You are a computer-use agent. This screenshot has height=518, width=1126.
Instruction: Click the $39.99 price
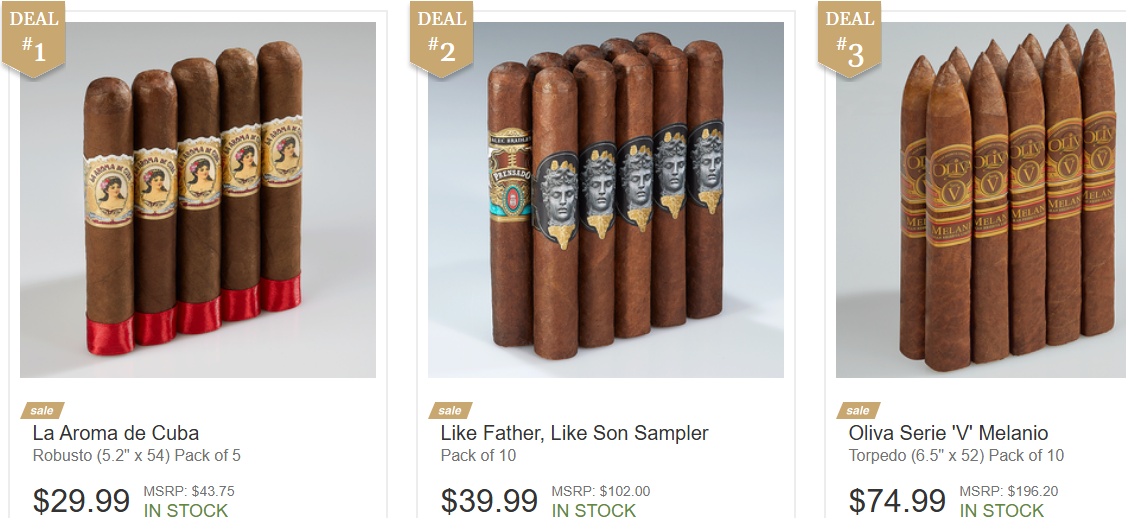click(489, 500)
